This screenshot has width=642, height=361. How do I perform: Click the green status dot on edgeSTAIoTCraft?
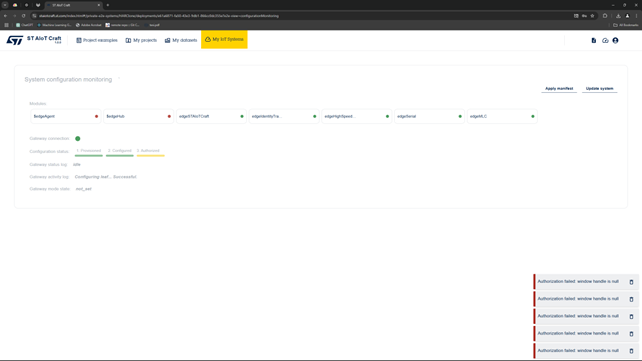point(242,116)
